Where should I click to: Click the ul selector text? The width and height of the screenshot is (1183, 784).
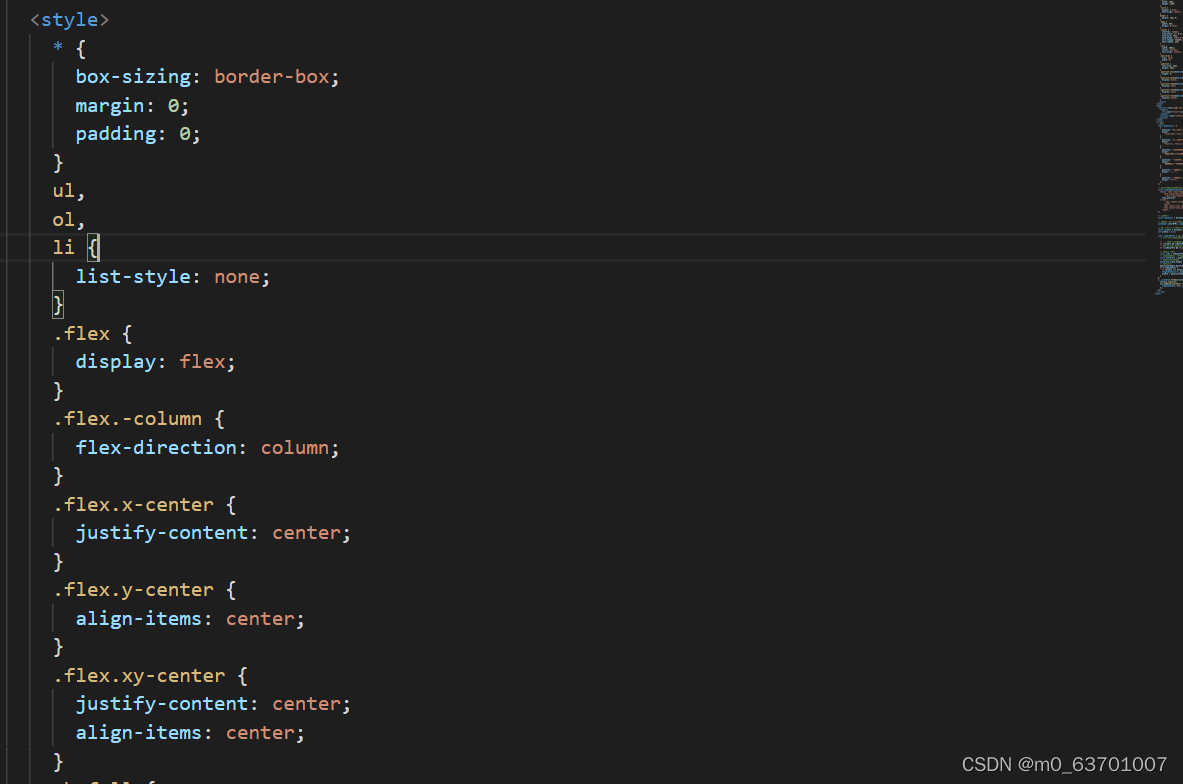pyautogui.click(x=62, y=190)
